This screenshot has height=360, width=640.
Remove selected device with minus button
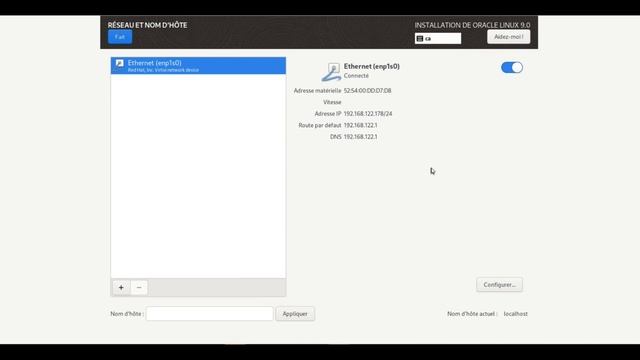pos(139,287)
